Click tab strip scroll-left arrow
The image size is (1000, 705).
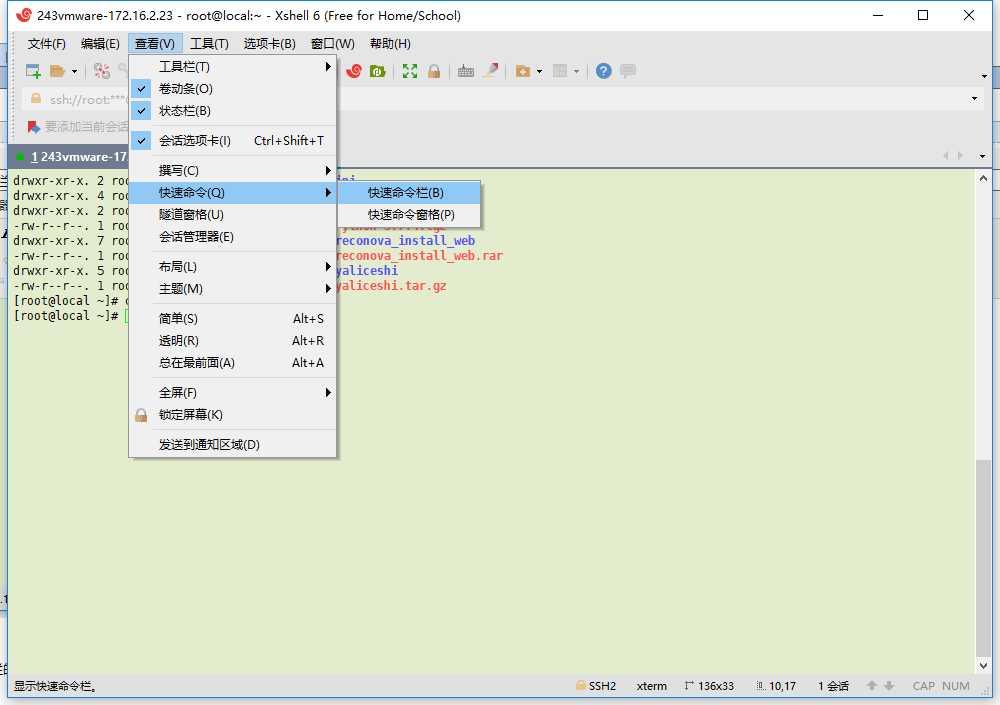click(x=946, y=156)
